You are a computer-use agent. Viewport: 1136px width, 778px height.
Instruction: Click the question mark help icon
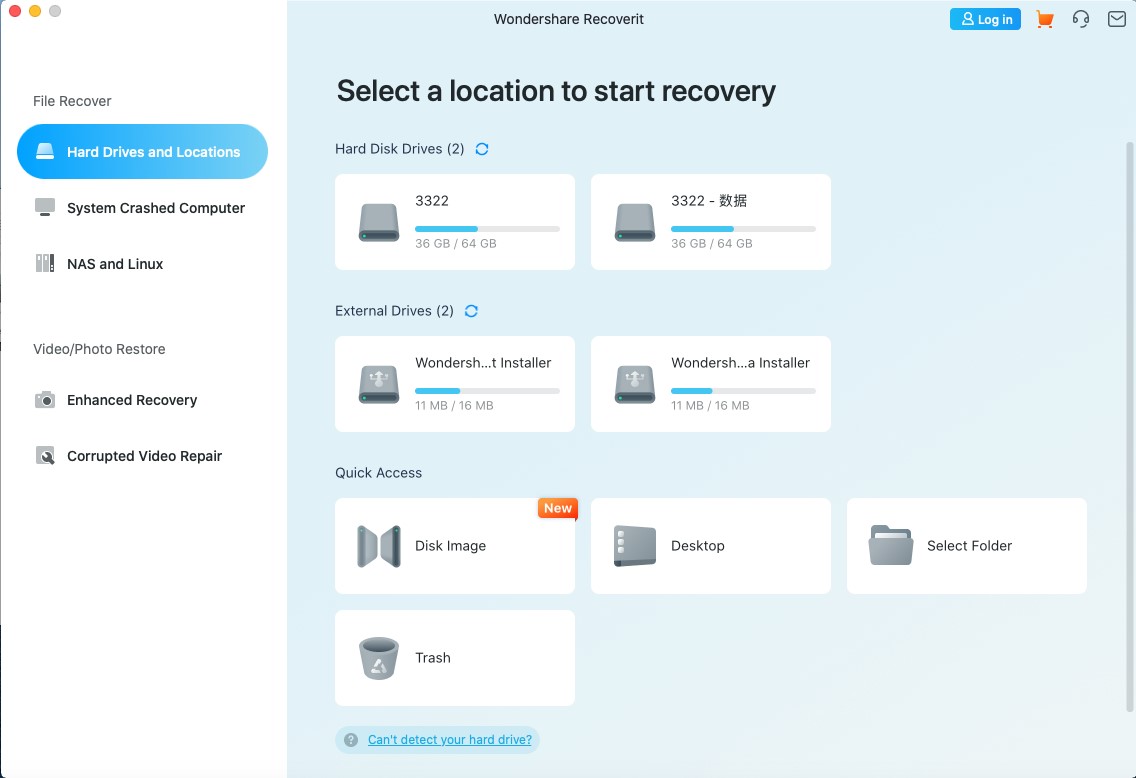351,740
